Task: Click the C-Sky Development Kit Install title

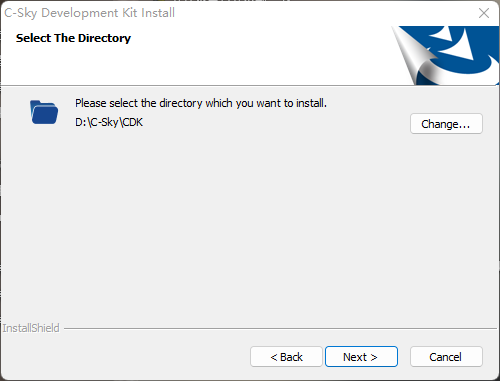Action: (89, 13)
